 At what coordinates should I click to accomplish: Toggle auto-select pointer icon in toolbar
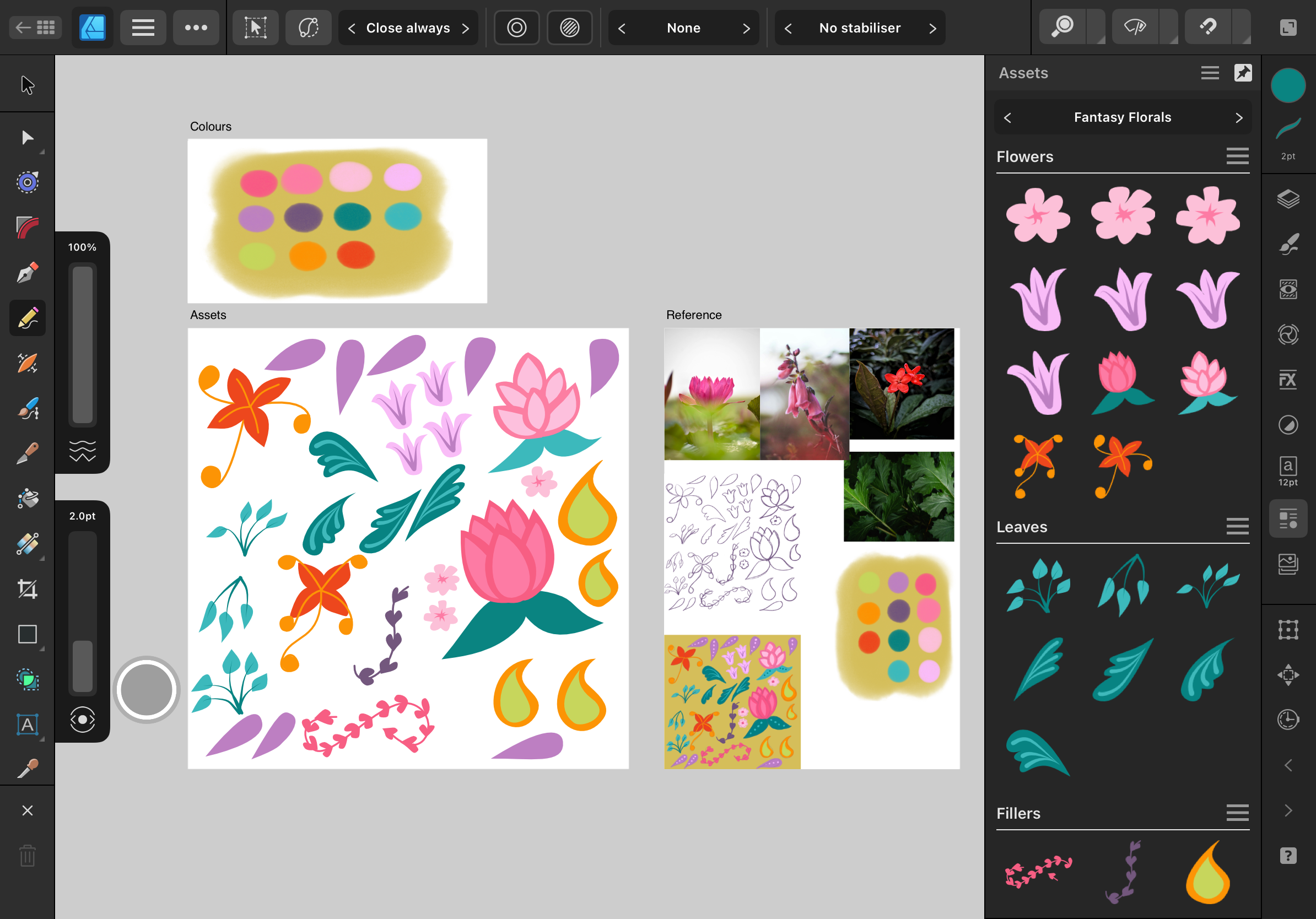coord(256,28)
